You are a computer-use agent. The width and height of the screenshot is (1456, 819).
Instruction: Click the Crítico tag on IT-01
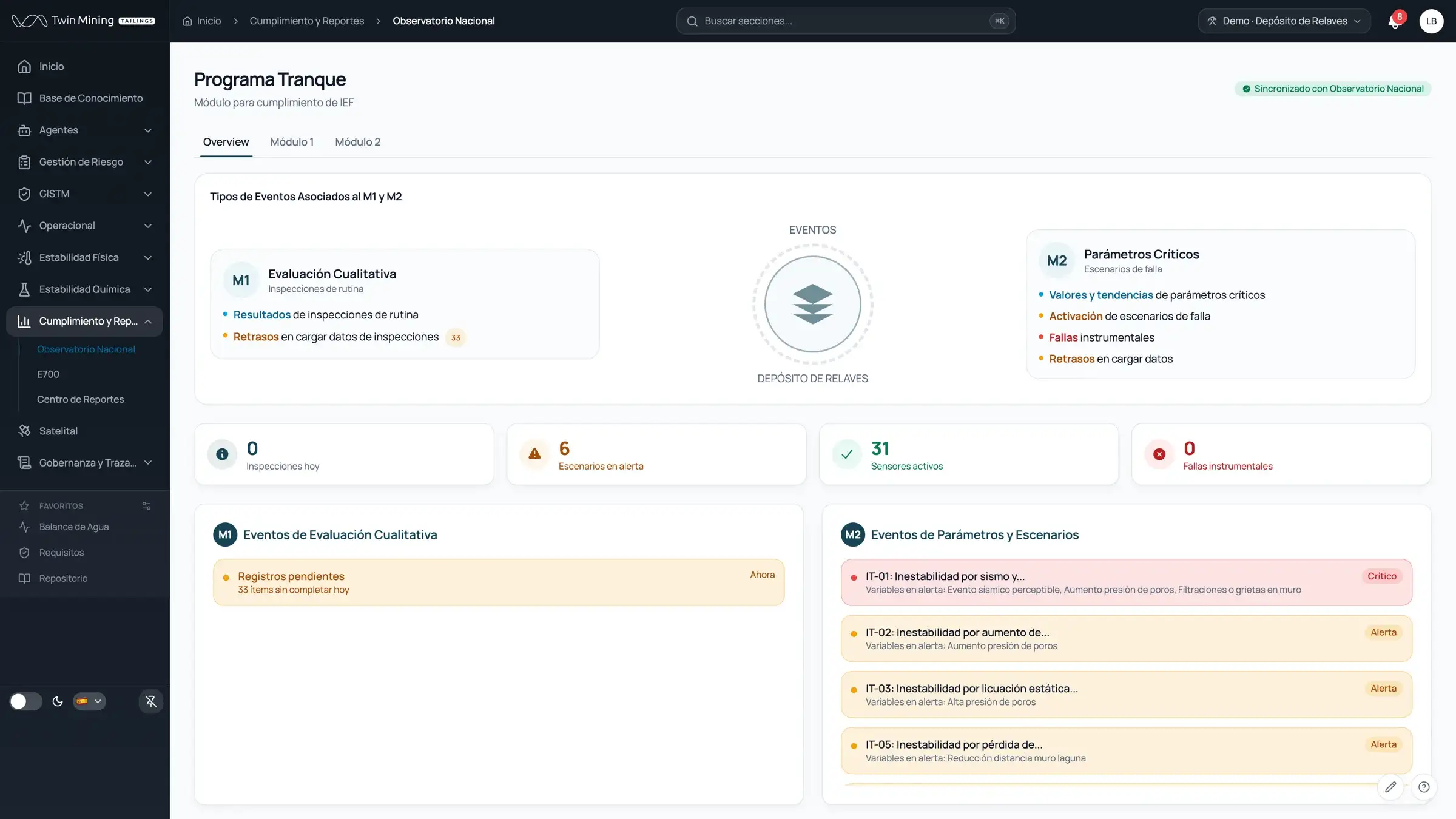[1381, 576]
